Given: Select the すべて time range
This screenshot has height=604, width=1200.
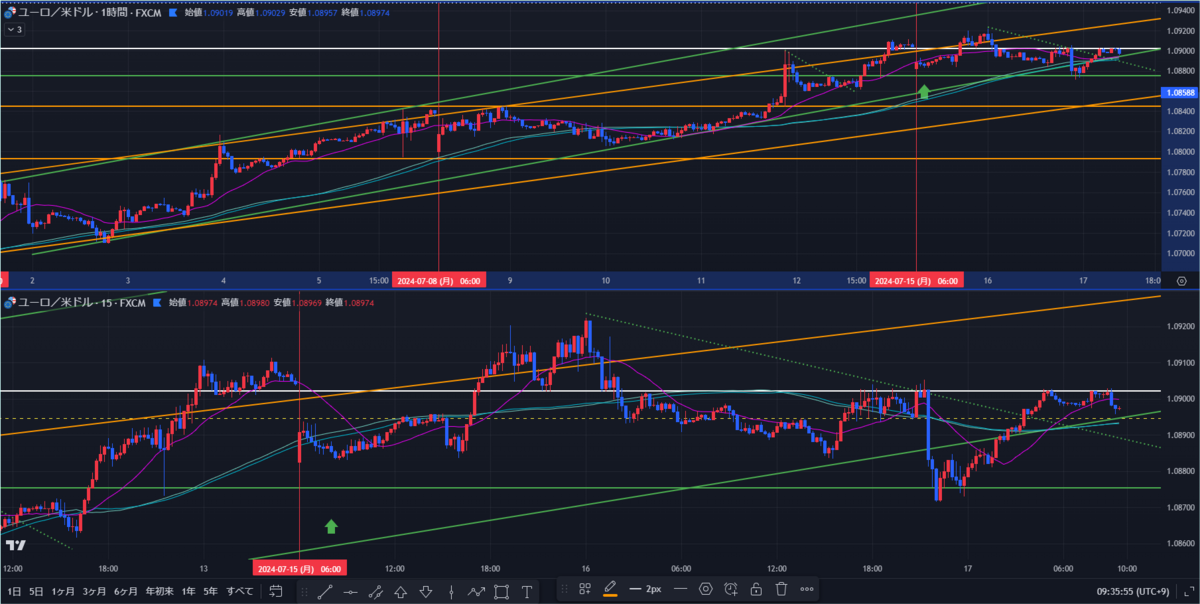Looking at the screenshot, I should 240,591.
